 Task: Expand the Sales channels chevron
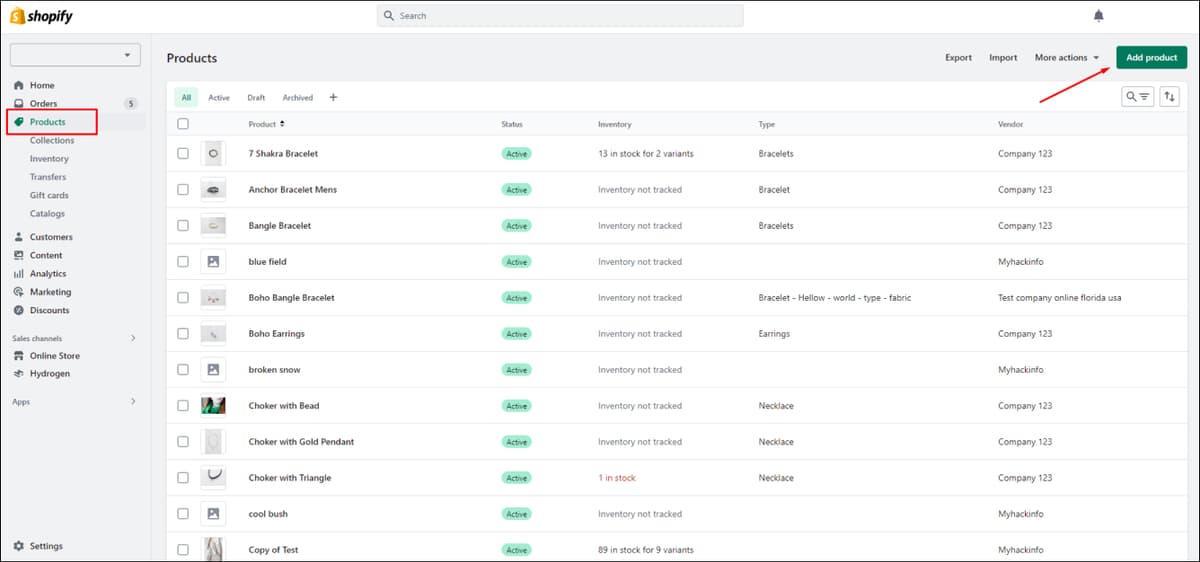click(133, 338)
